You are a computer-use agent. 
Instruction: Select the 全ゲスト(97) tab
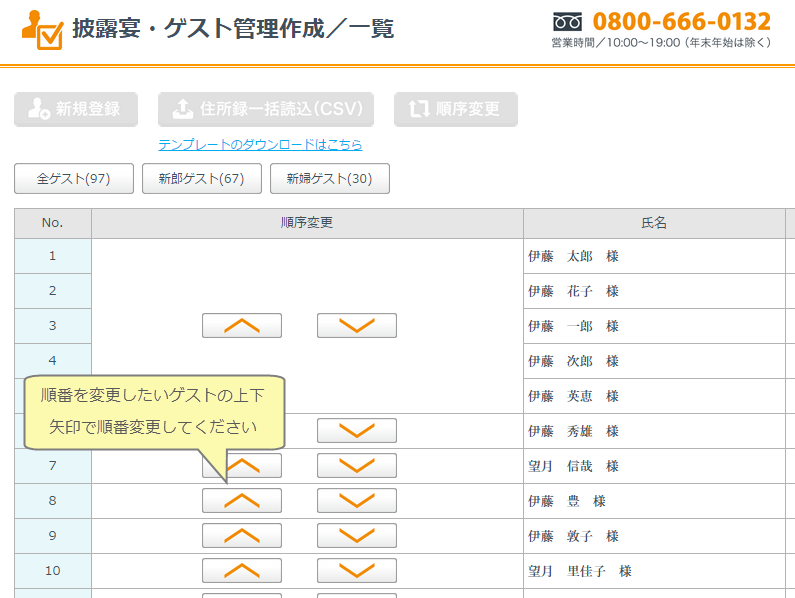pyautogui.click(x=73, y=179)
